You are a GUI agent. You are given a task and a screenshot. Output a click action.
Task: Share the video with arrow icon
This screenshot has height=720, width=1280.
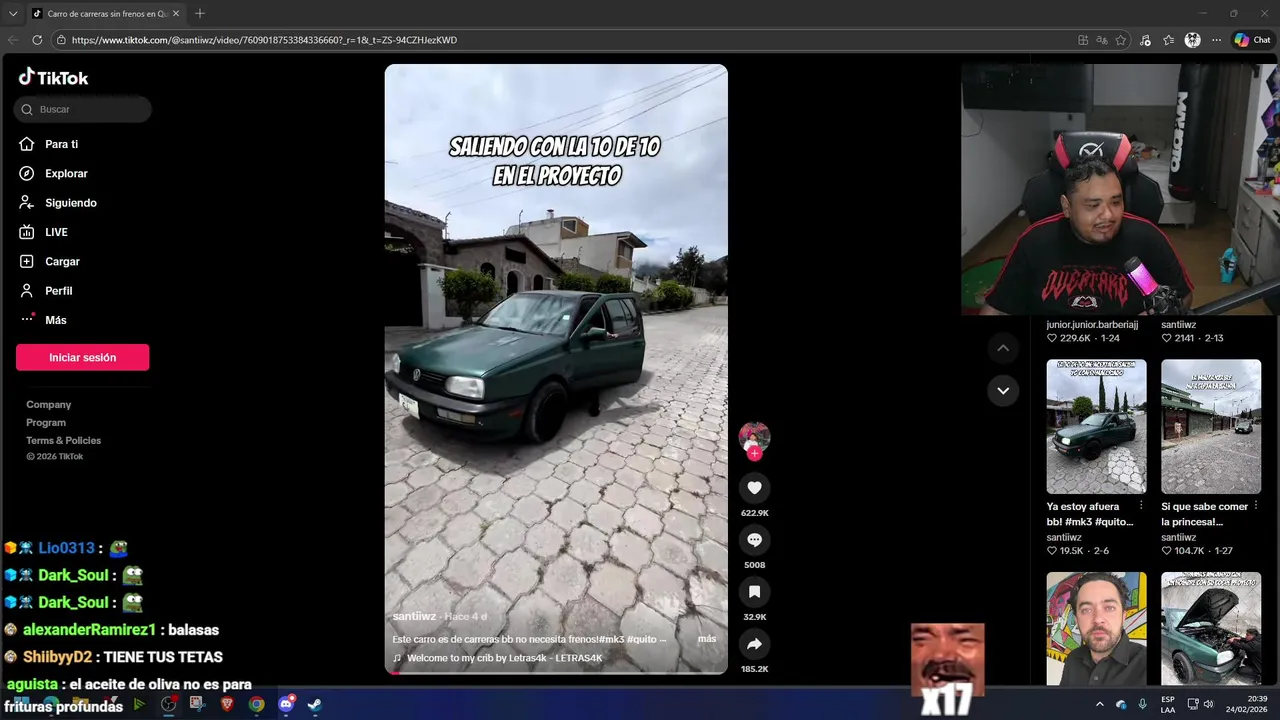tap(754, 644)
